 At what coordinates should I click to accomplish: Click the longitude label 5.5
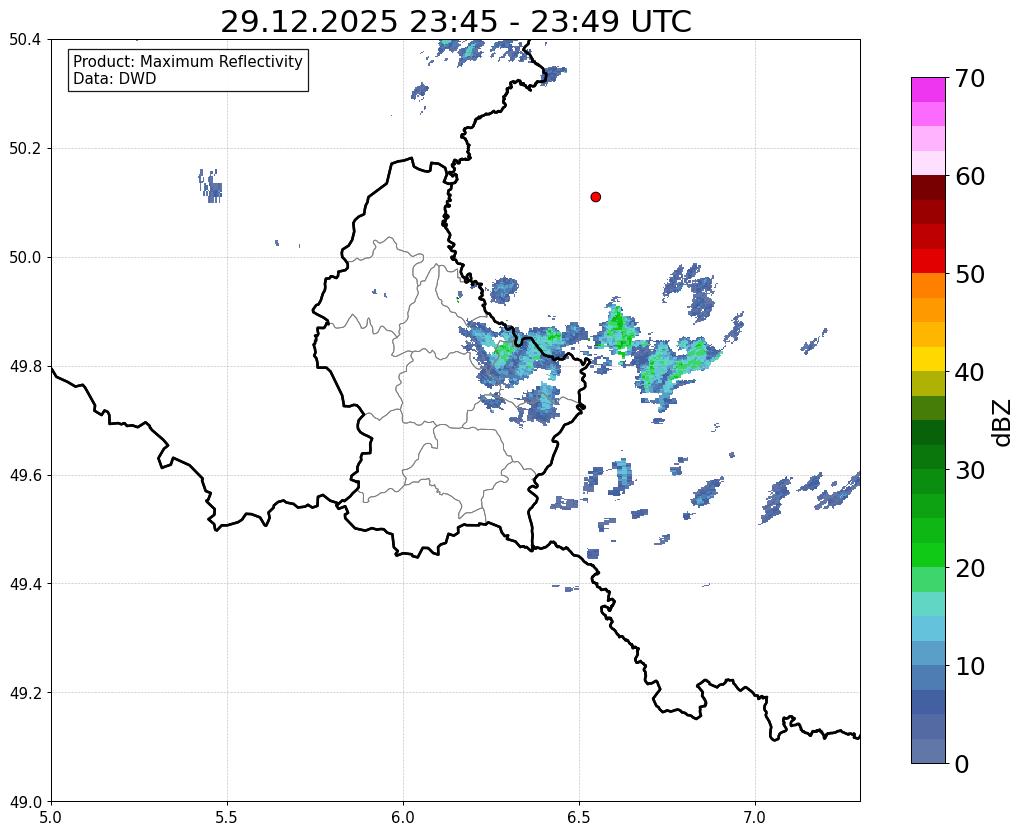coord(227,818)
